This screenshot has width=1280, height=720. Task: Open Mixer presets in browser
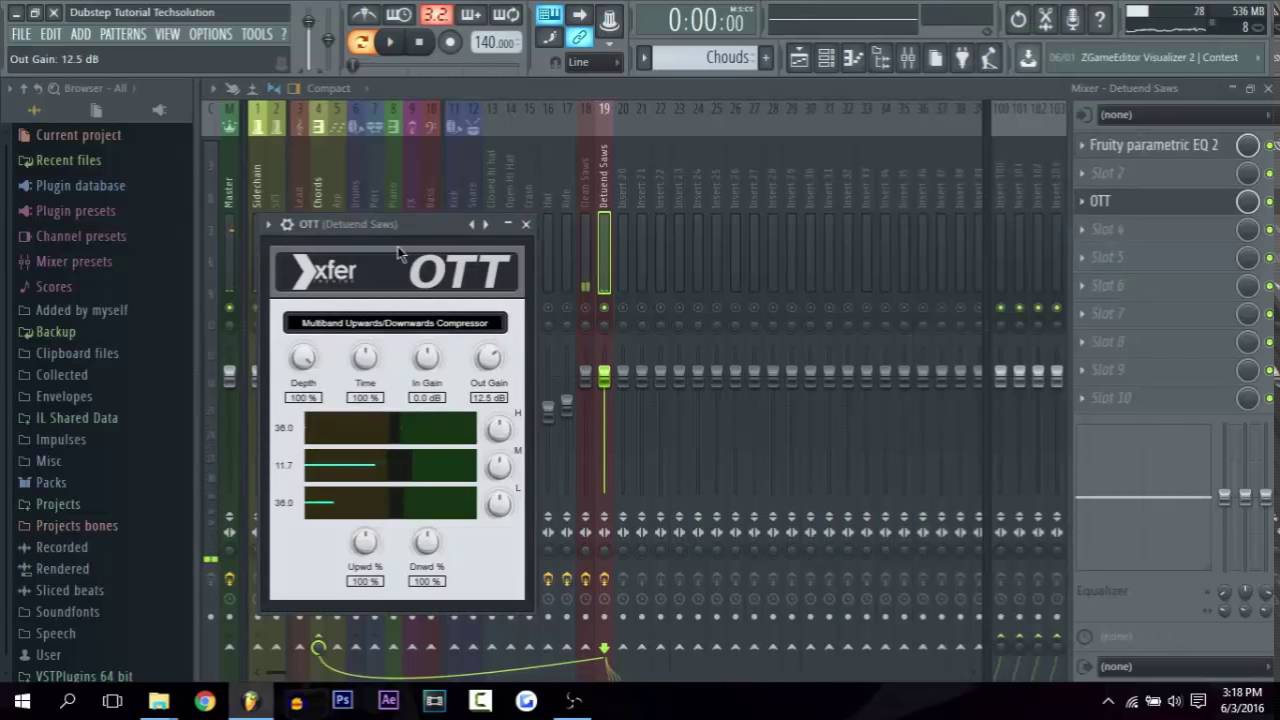73,262
